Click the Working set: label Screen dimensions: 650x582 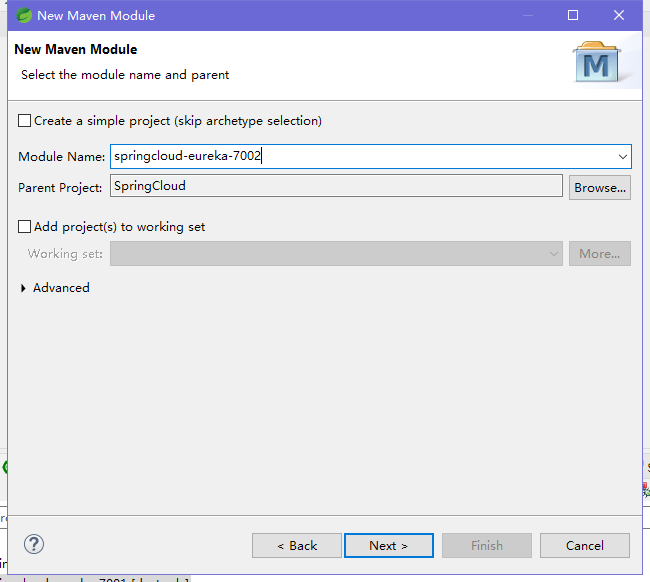click(x=65, y=254)
